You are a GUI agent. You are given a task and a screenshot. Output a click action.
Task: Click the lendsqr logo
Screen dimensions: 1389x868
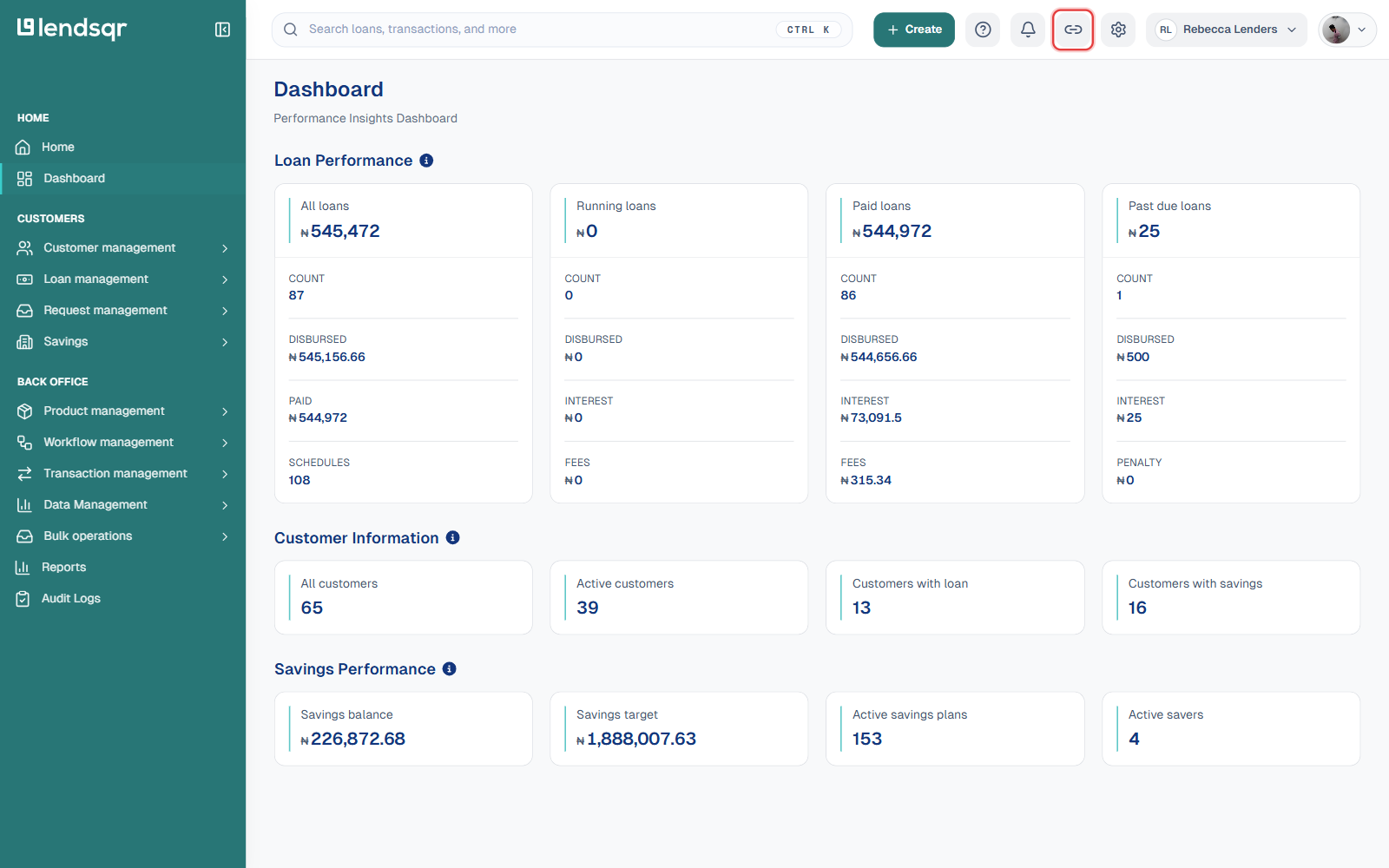pyautogui.click(x=72, y=29)
